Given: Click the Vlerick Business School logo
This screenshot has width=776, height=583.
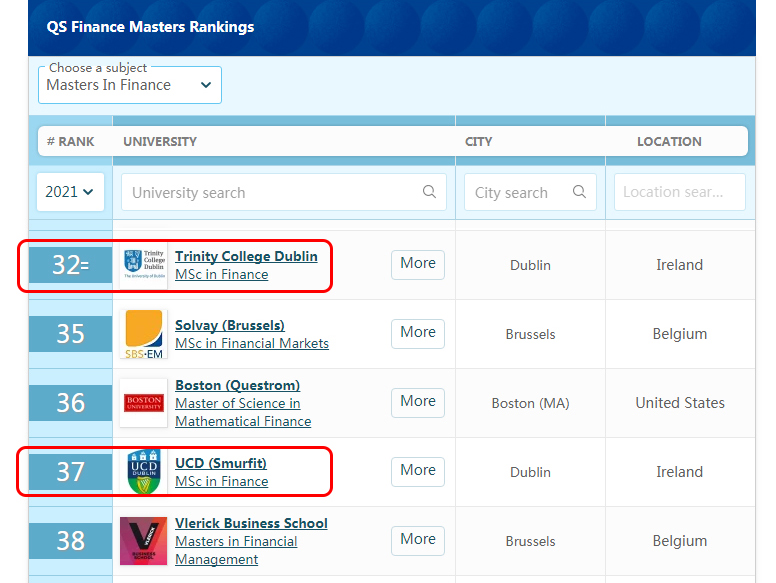Looking at the screenshot, I should [144, 541].
